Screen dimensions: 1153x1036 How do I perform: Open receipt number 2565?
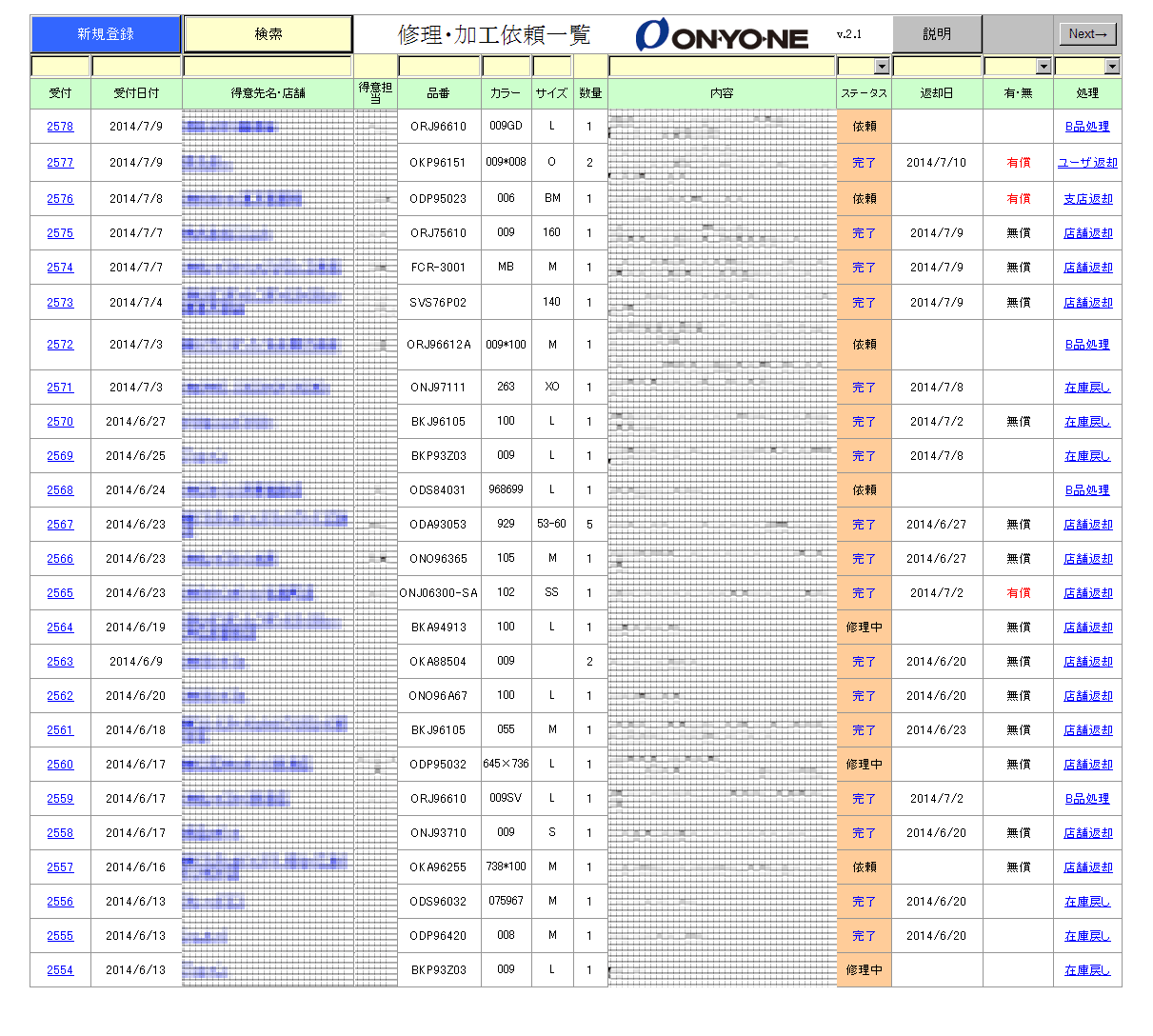(x=60, y=593)
